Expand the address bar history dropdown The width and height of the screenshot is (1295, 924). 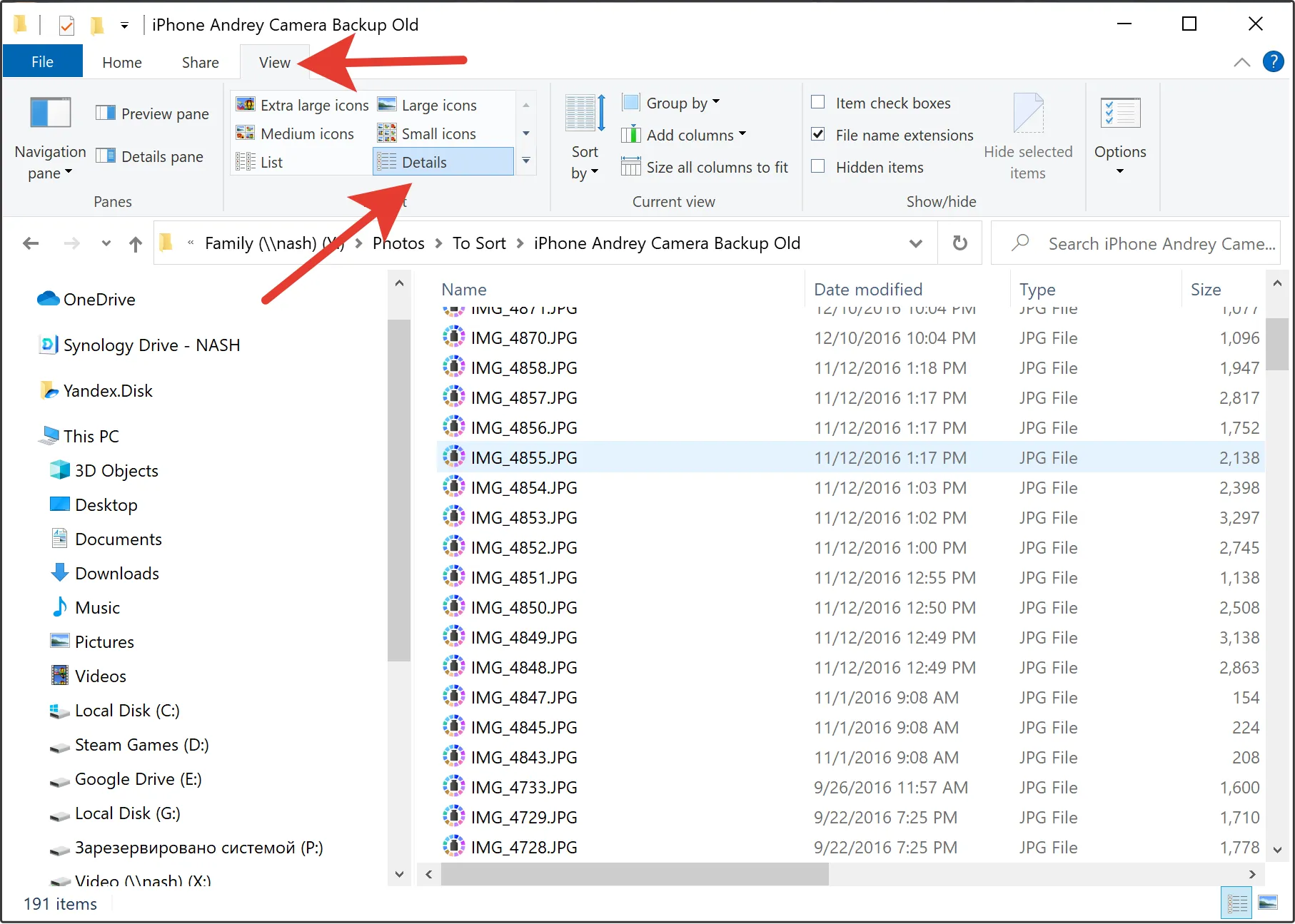(x=916, y=243)
